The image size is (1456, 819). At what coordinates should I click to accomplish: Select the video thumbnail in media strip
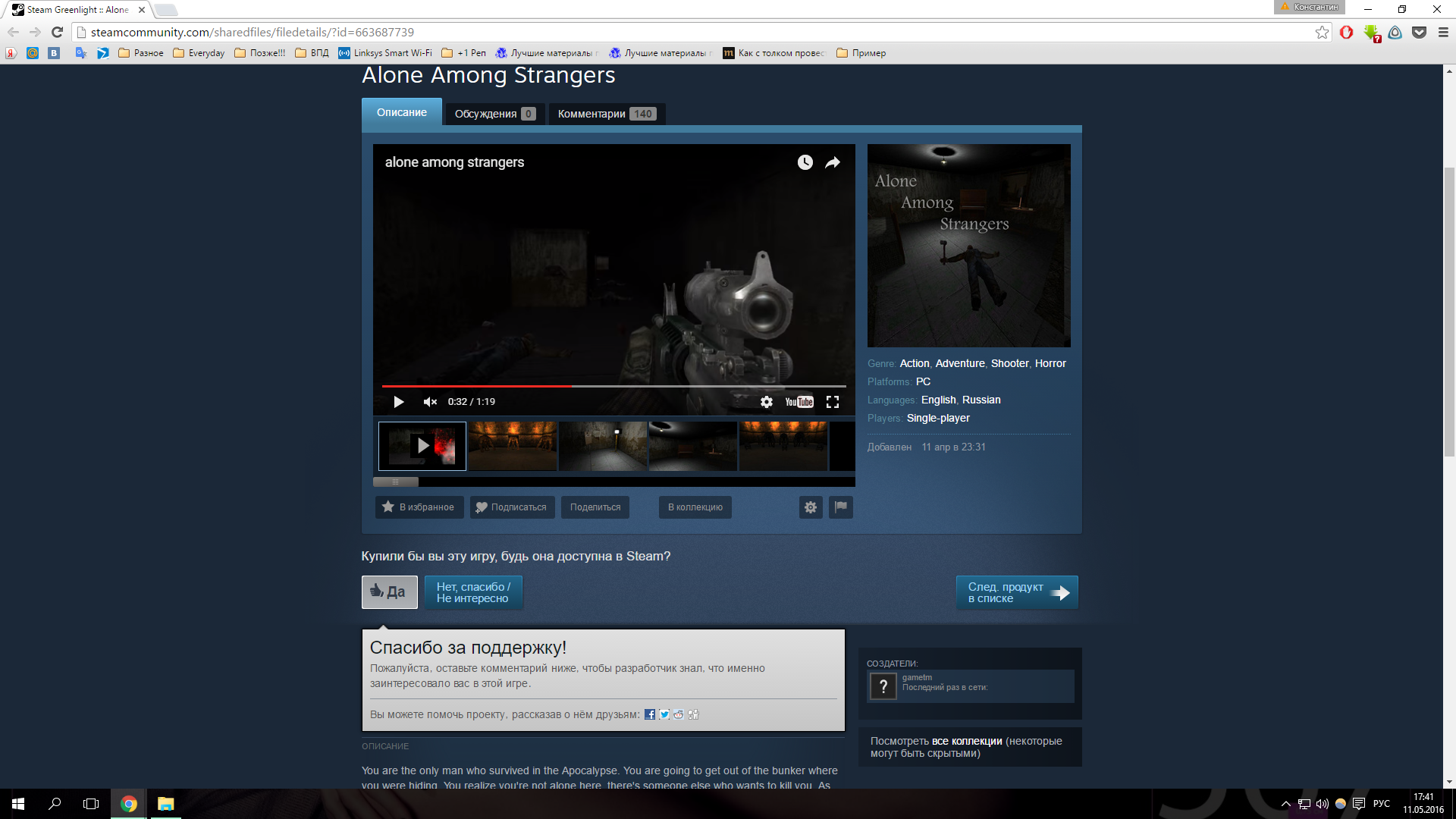tap(422, 446)
